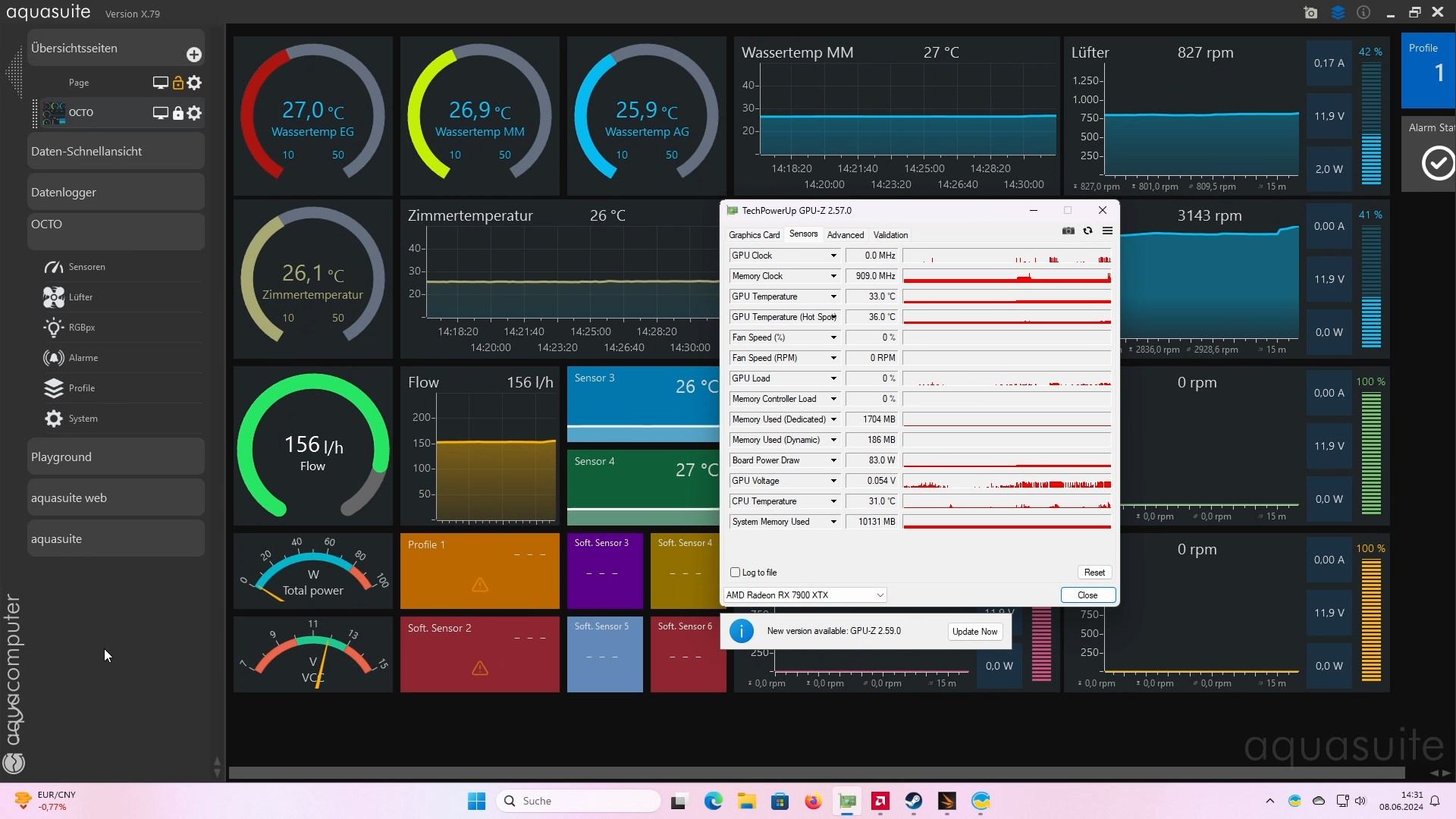Click Update Now button
Viewport: 1456px width, 819px height.
(x=974, y=632)
